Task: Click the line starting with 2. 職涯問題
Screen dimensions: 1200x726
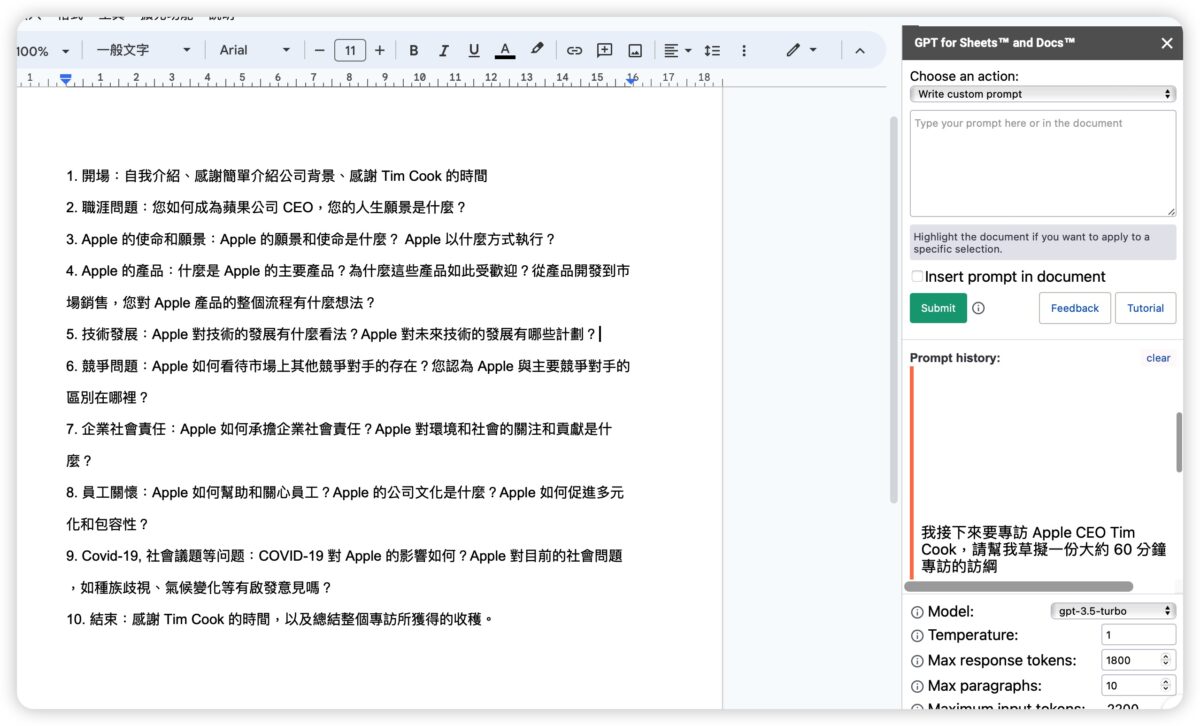Action: 266,208
